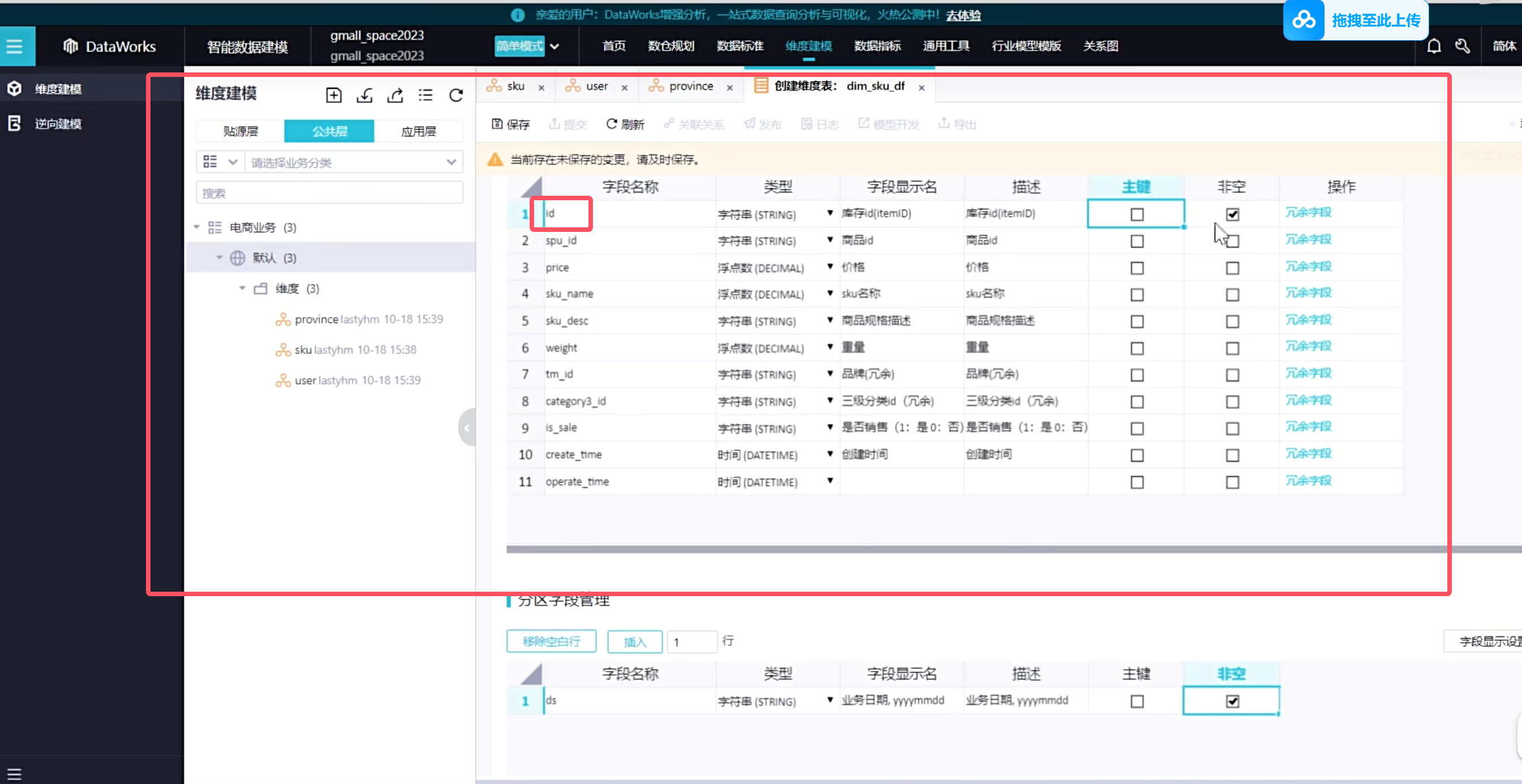Viewport: 1522px width, 784px height.
Task: Check the 主键 checkbox for id row
Action: coord(1136,214)
